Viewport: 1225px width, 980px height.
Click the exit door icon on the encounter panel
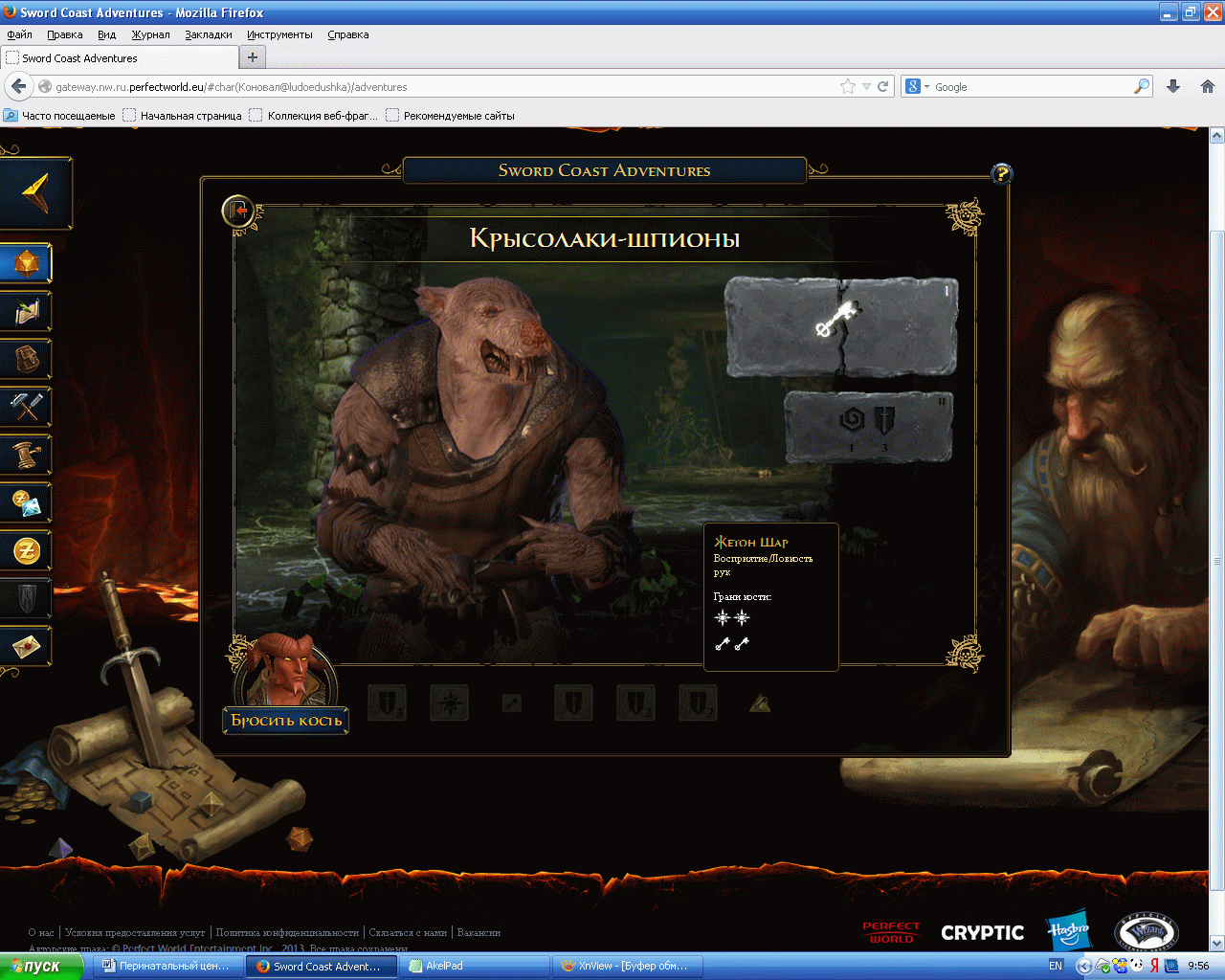(x=237, y=211)
